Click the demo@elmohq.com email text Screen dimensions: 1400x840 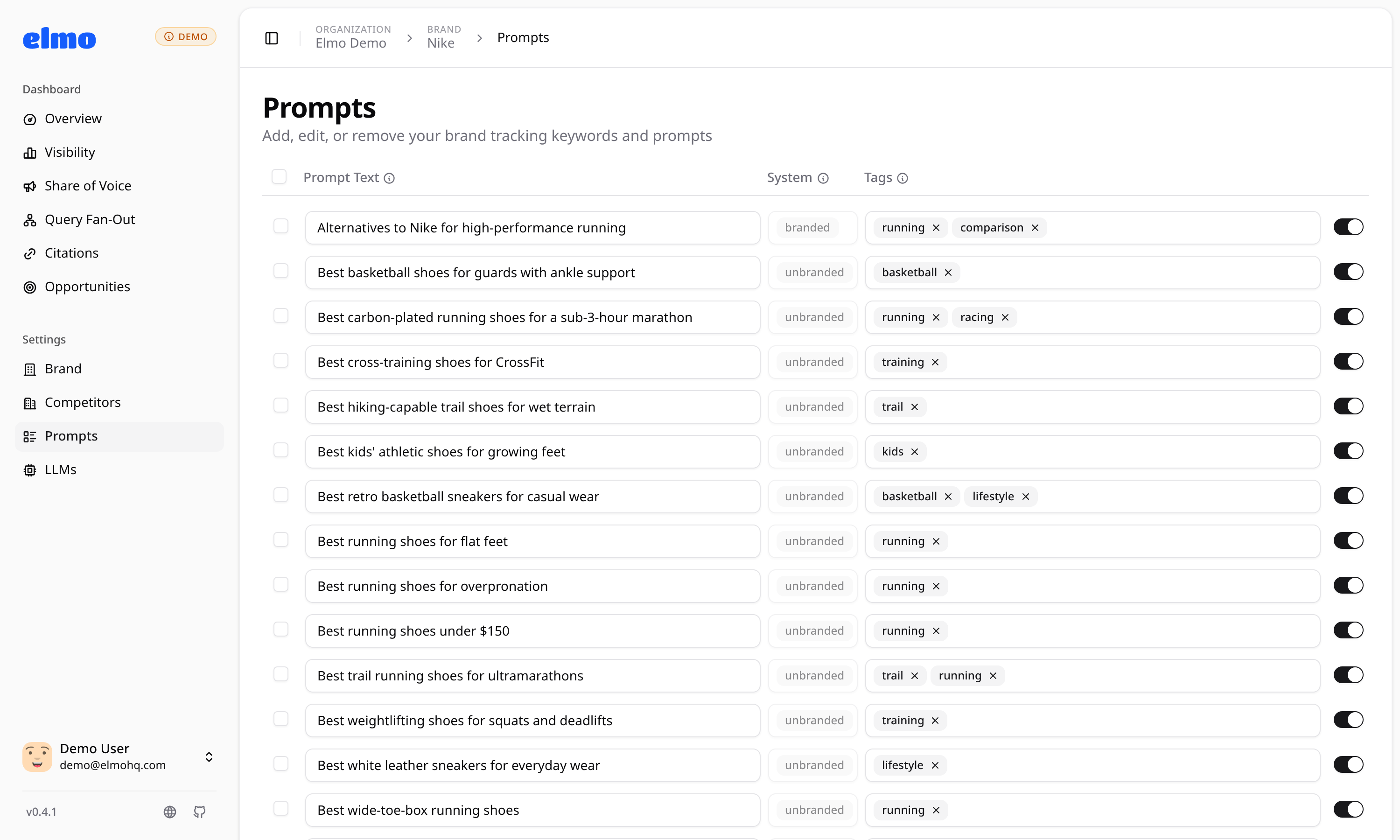pos(112,765)
